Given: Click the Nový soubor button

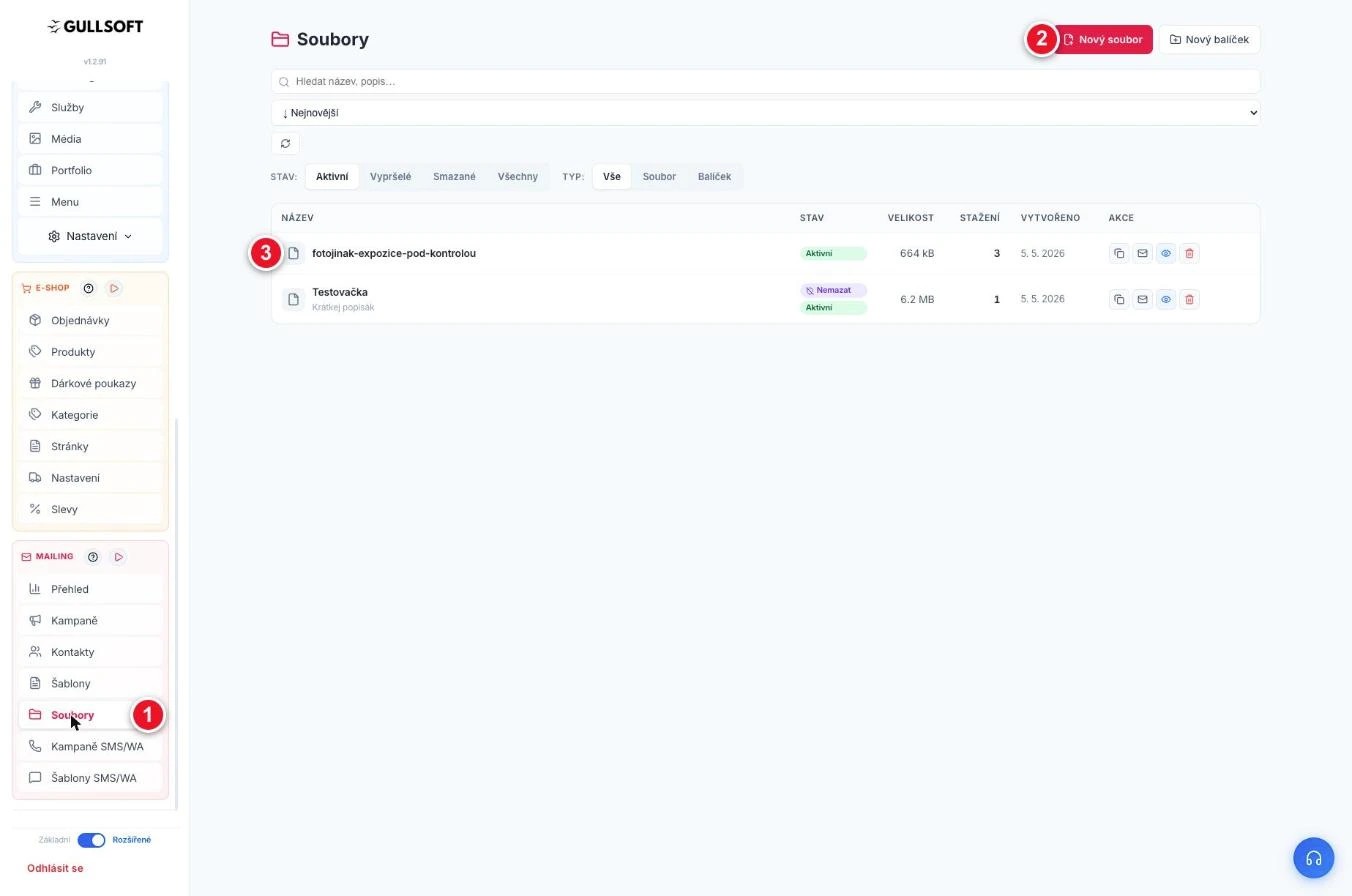Looking at the screenshot, I should point(1102,40).
